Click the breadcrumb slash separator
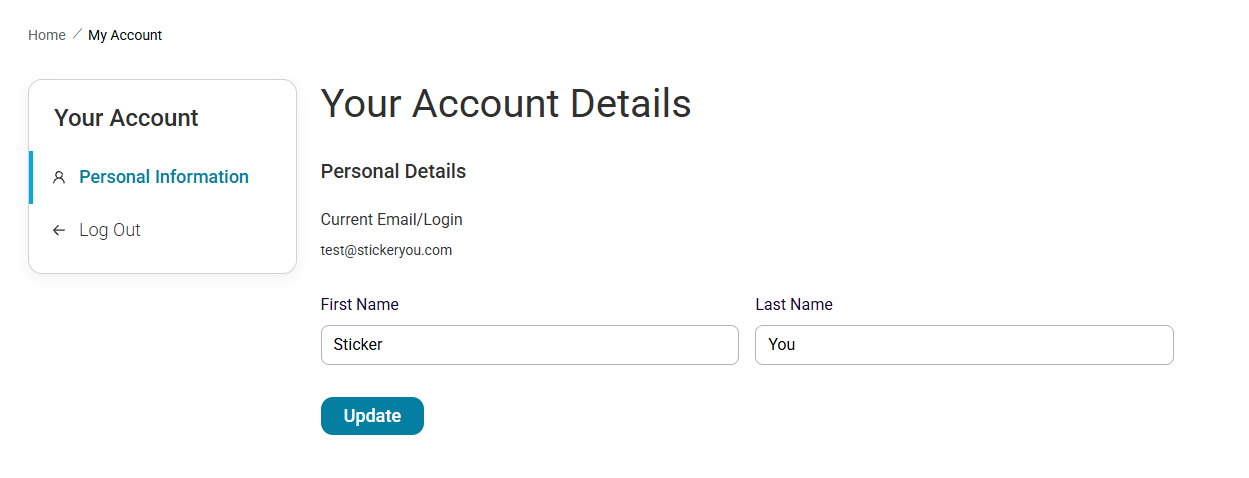Image resolution: width=1249 pixels, height=478 pixels. pyautogui.click(x=77, y=35)
